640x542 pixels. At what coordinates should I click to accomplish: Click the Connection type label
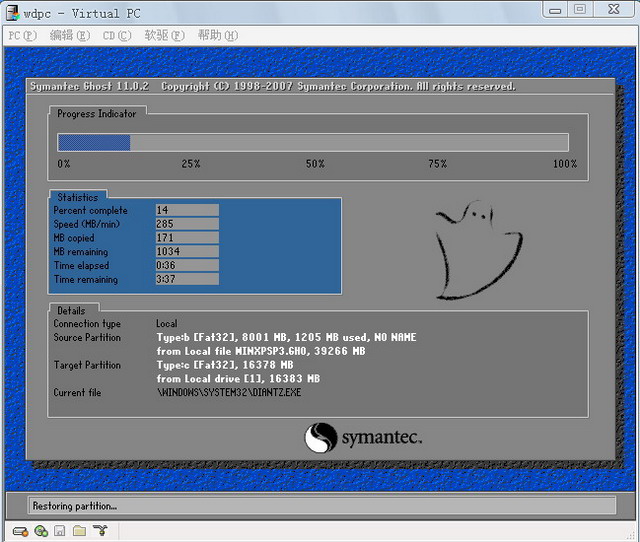point(87,324)
